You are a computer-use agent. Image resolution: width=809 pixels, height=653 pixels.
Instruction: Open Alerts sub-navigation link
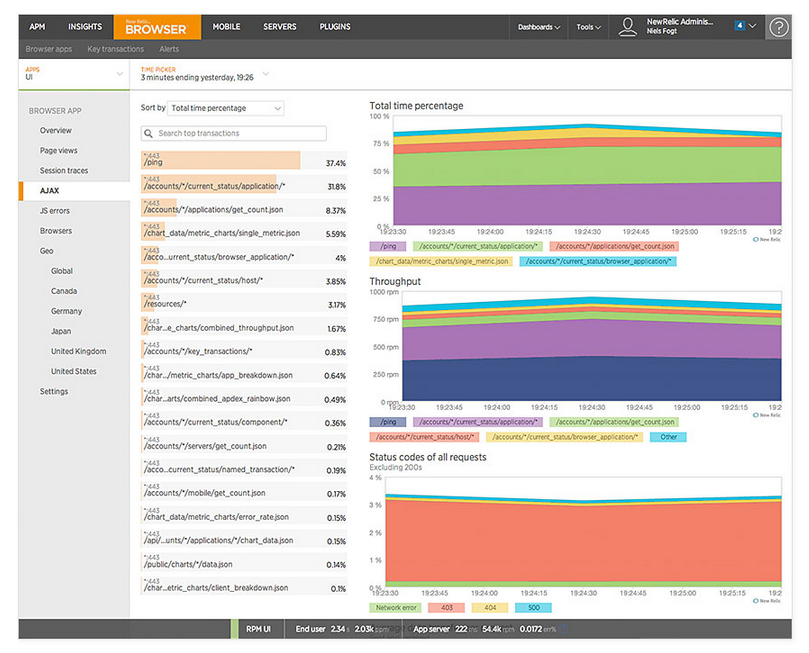tap(169, 49)
